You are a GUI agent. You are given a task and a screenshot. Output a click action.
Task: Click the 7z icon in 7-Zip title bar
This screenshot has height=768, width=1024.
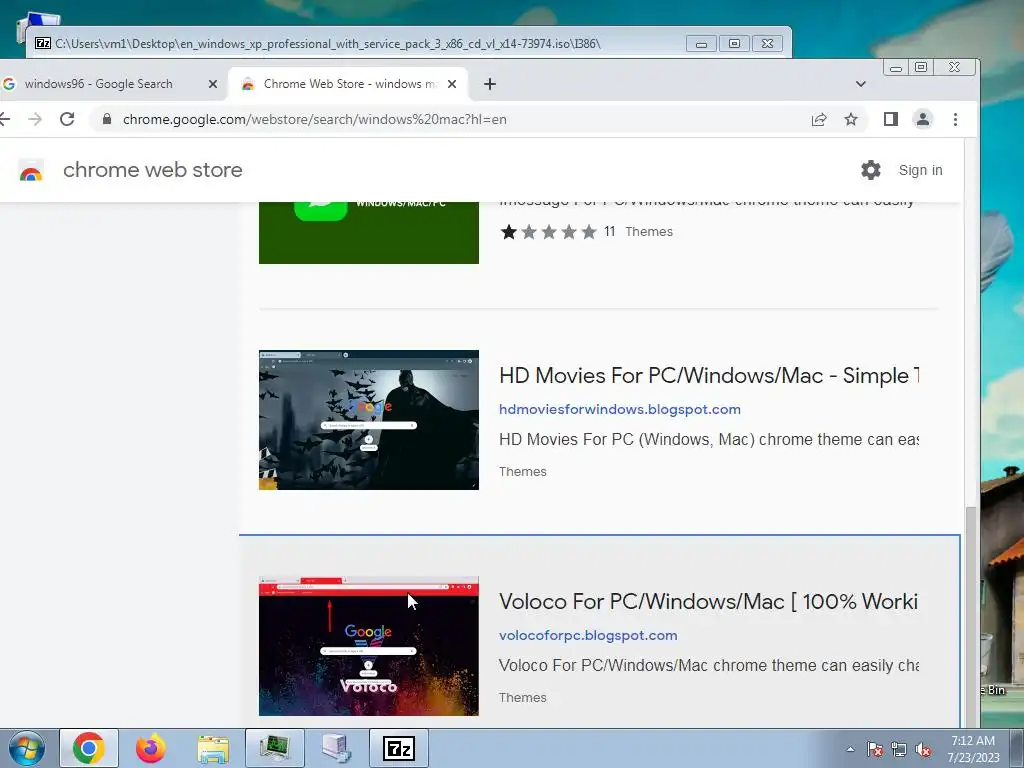(x=43, y=44)
